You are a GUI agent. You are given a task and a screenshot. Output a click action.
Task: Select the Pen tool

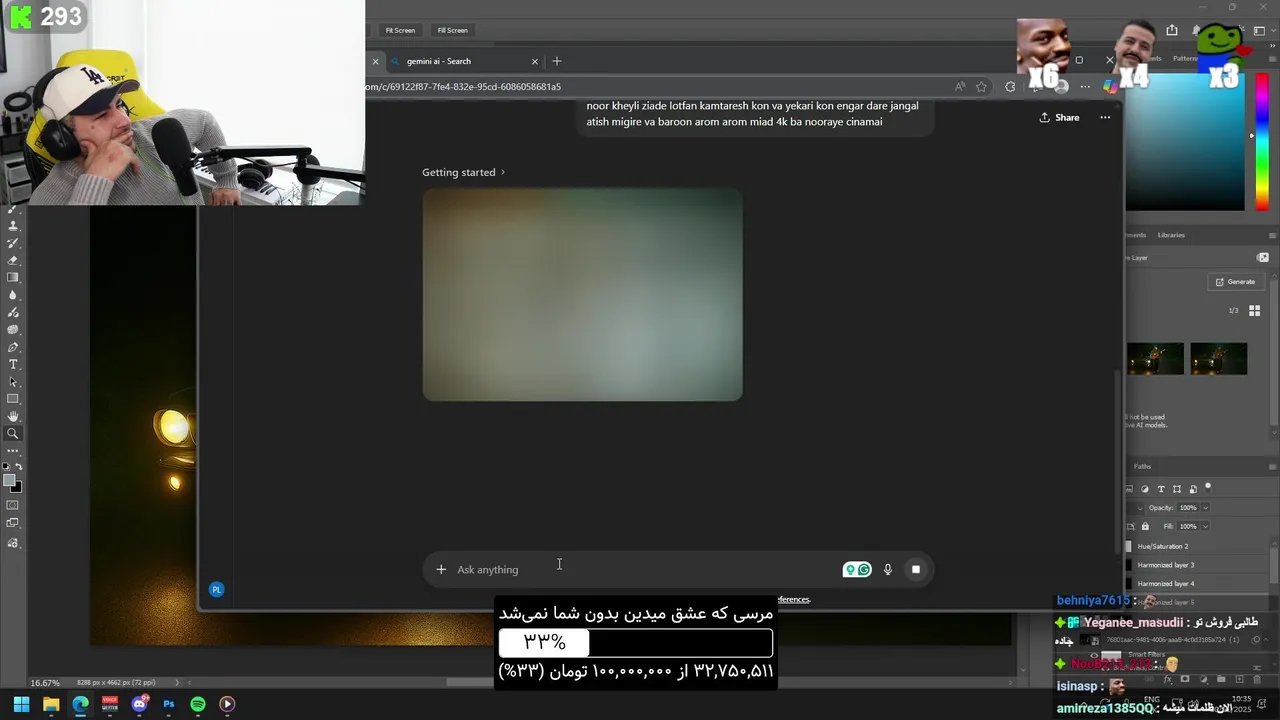click(13, 347)
